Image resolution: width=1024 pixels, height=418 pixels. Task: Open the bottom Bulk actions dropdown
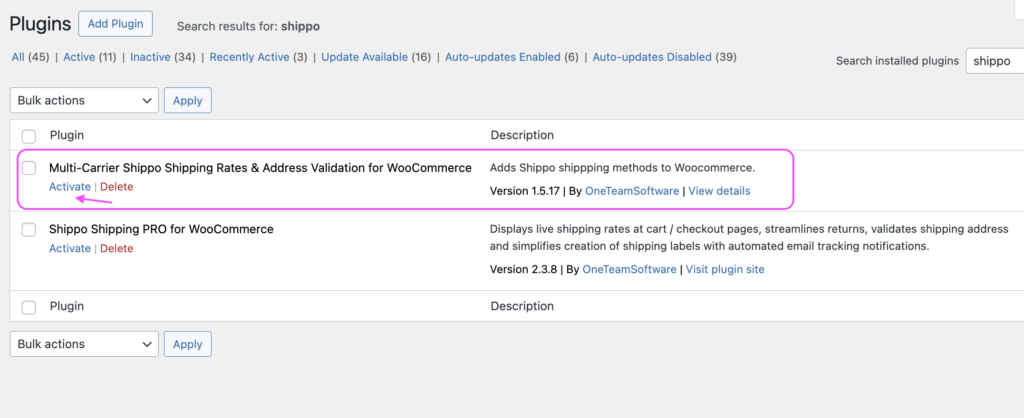tap(84, 344)
